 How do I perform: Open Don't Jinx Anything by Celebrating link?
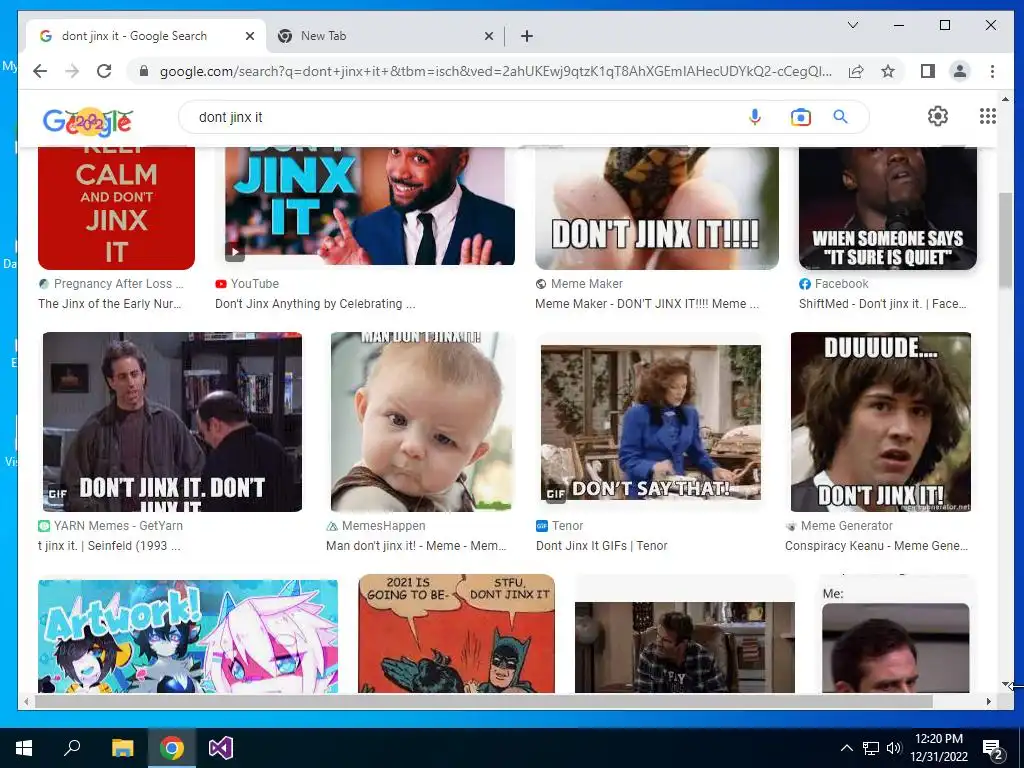315,304
